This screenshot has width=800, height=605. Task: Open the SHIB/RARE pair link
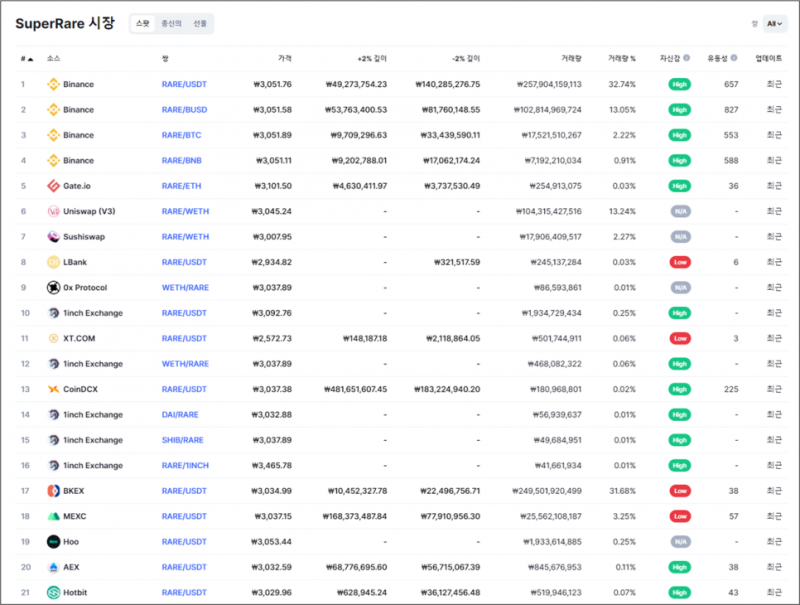pos(183,440)
